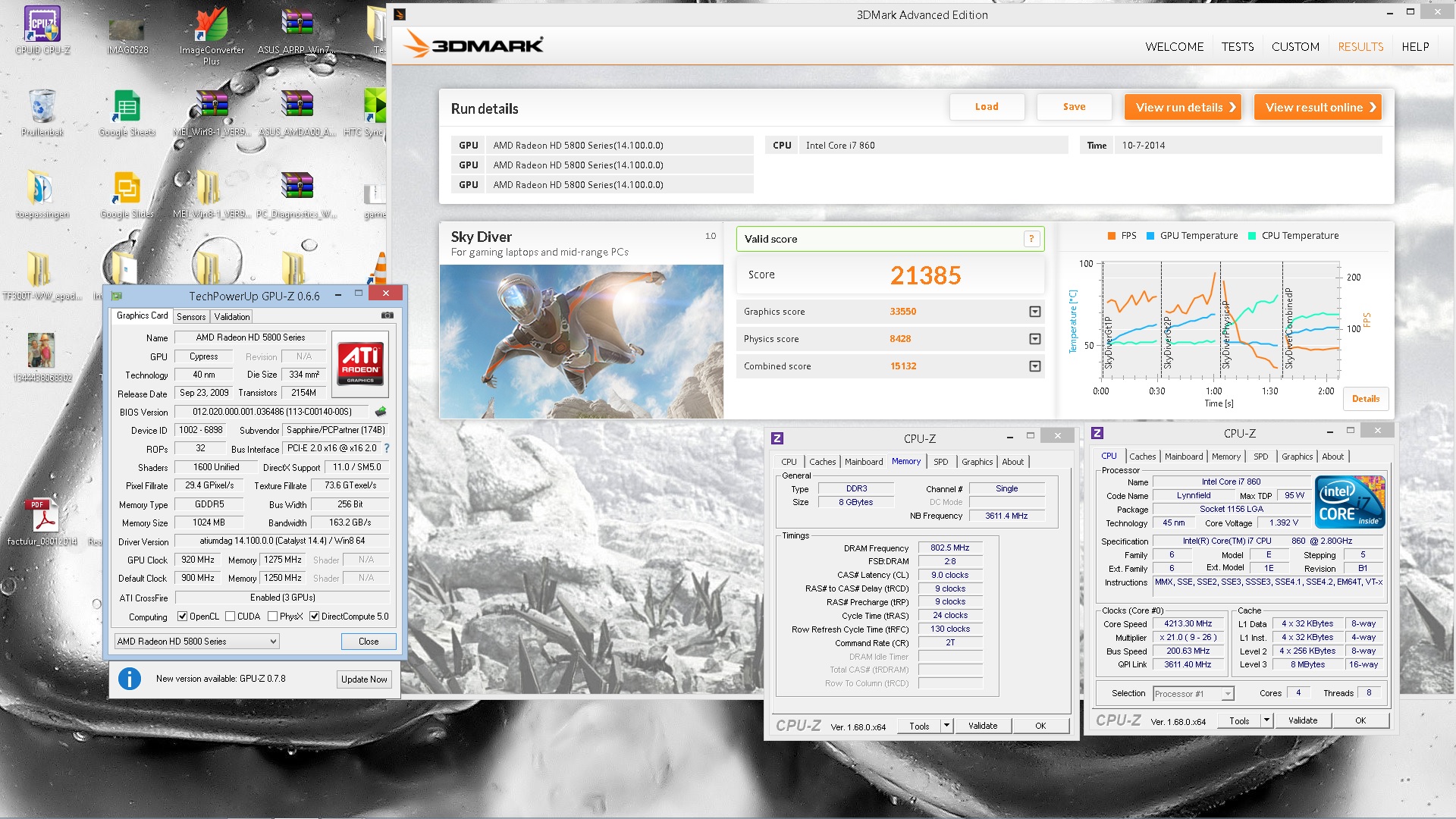Image resolution: width=1456 pixels, height=819 pixels.
Task: Open PC_Diagnostics_W archive on desktop
Action: coord(297,194)
